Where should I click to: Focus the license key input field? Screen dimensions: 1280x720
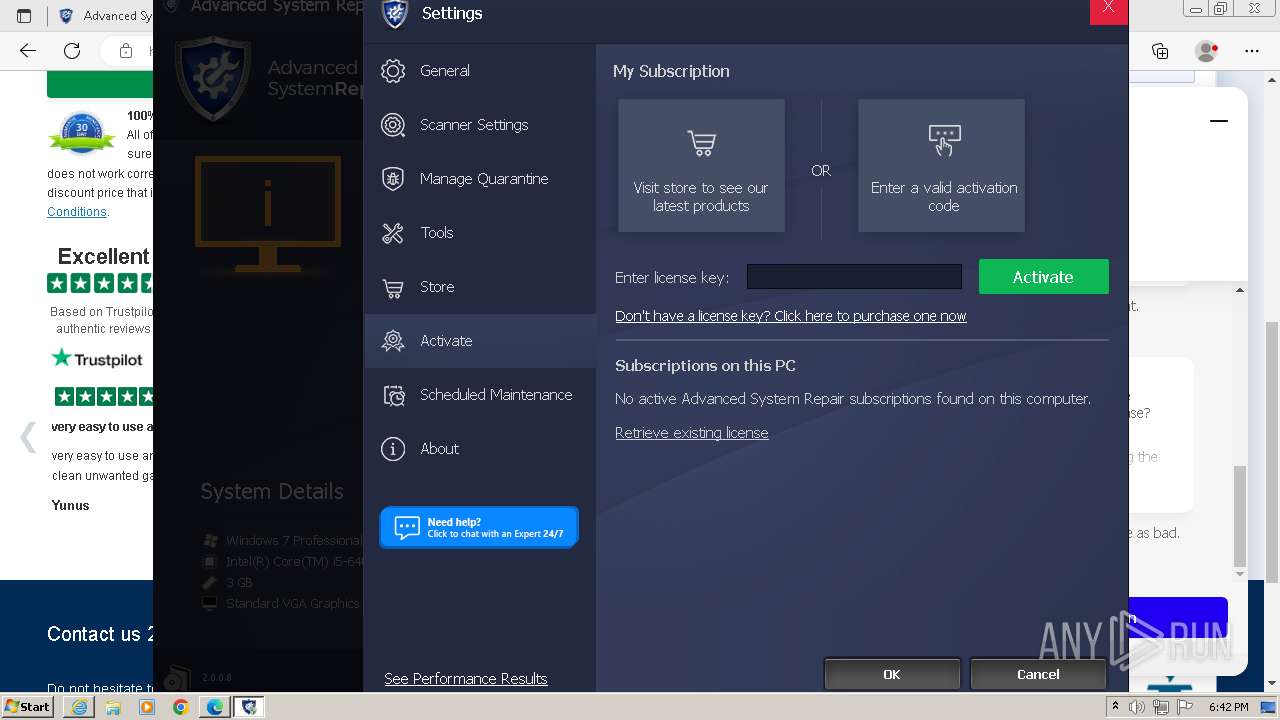click(x=854, y=277)
